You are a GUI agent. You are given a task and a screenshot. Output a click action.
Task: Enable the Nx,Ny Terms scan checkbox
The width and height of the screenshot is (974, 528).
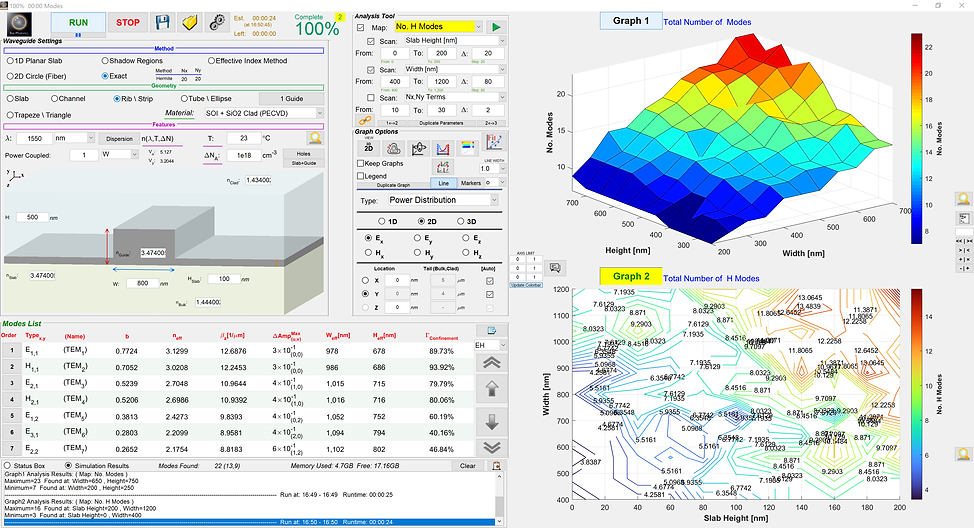371,98
